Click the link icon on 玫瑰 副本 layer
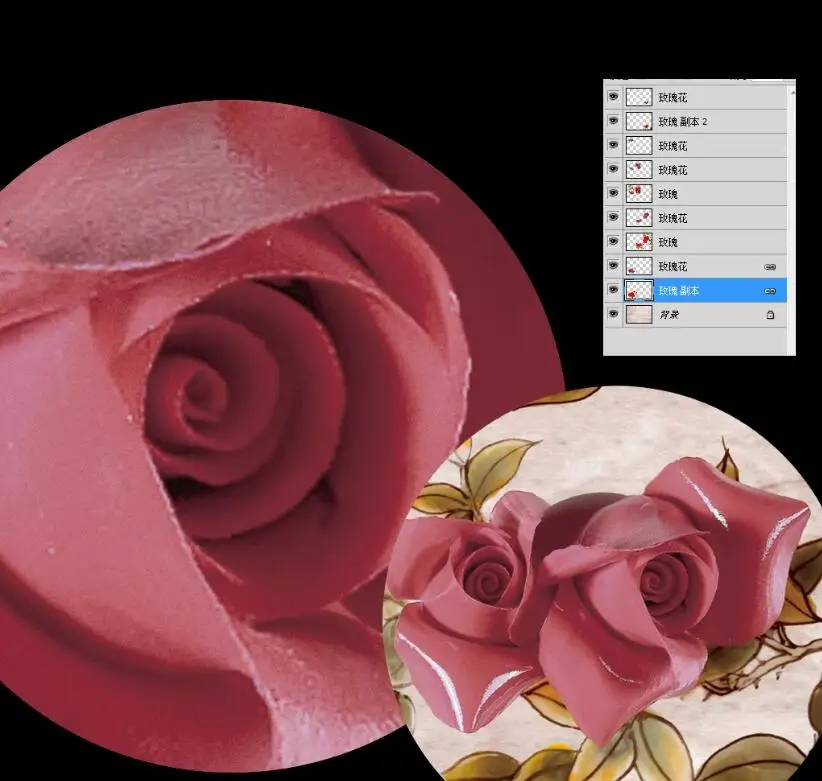 [x=770, y=291]
